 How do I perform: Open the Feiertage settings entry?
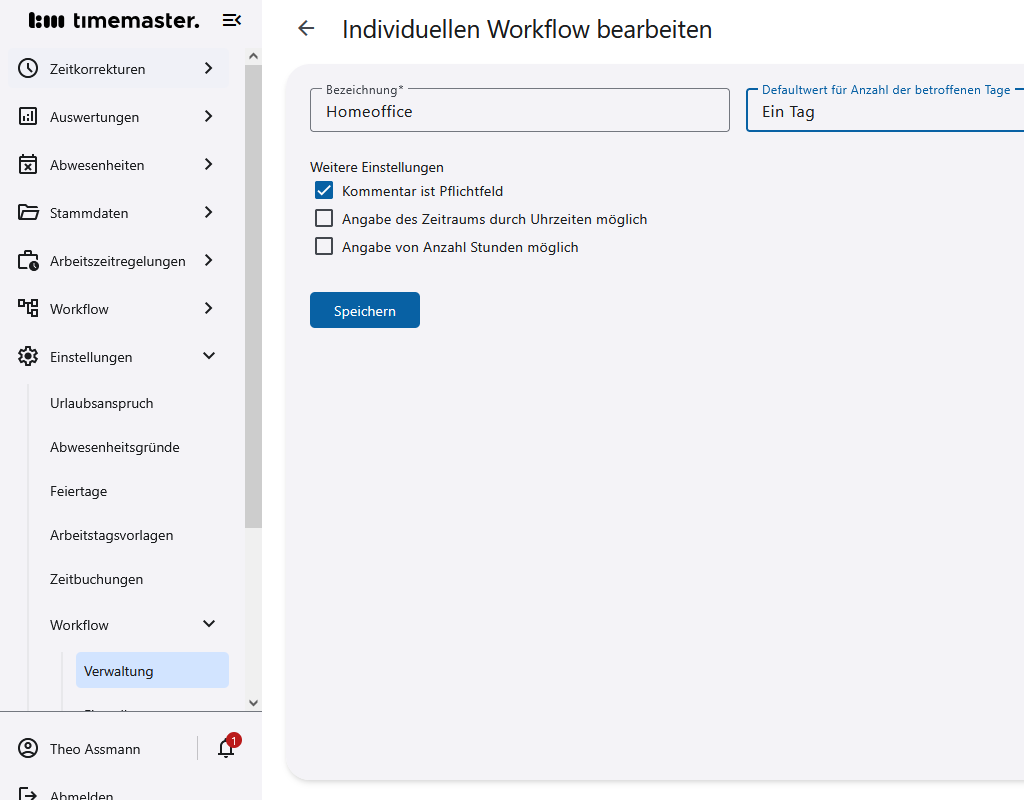point(78,491)
